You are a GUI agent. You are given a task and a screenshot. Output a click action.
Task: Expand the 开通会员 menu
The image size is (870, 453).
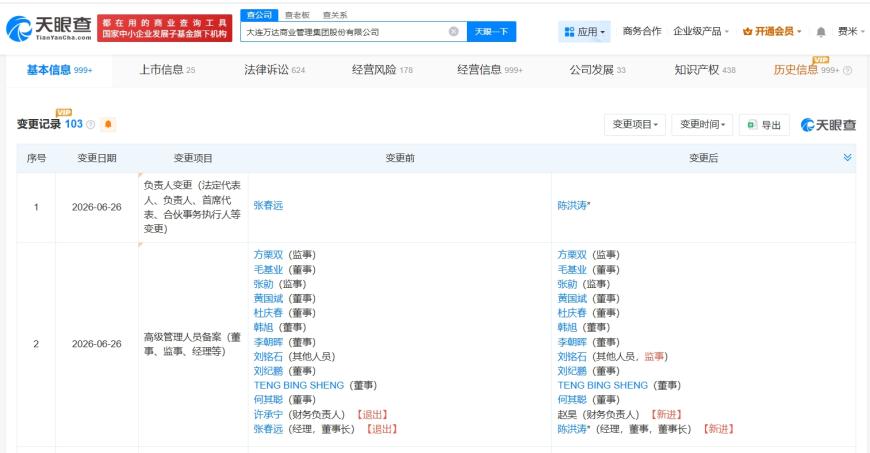[772, 32]
